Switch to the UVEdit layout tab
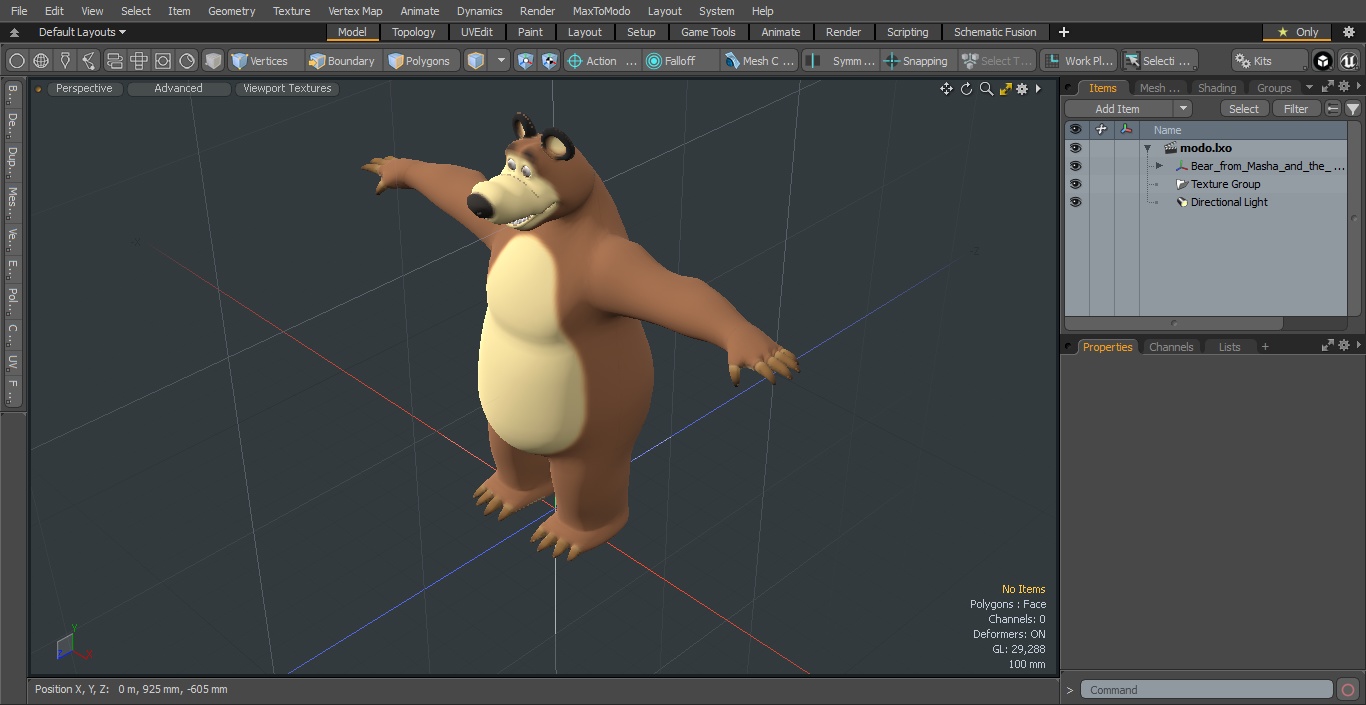Image resolution: width=1366 pixels, height=705 pixels. tap(477, 32)
